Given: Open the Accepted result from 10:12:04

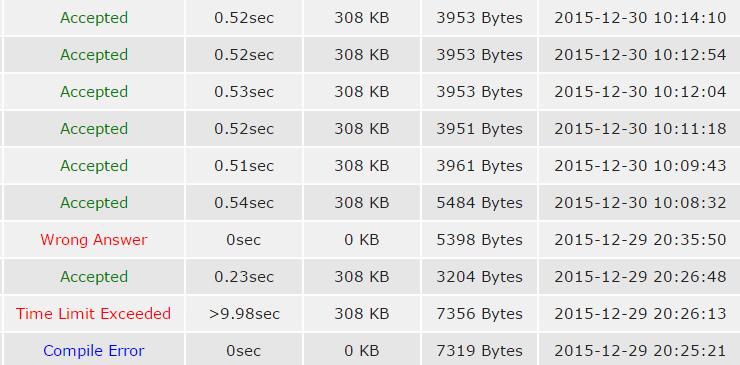Looking at the screenshot, I should (x=94, y=92).
